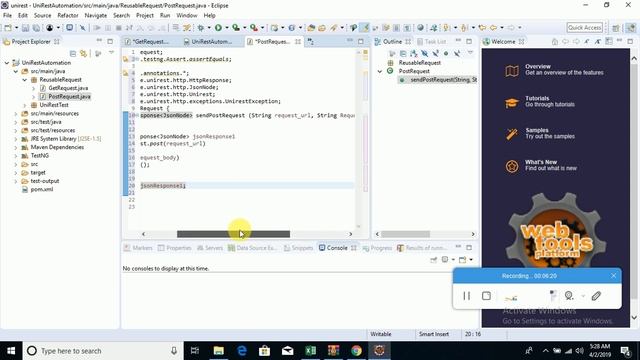Open the Refactor menu
640x360 pixels.
pos(68,16)
